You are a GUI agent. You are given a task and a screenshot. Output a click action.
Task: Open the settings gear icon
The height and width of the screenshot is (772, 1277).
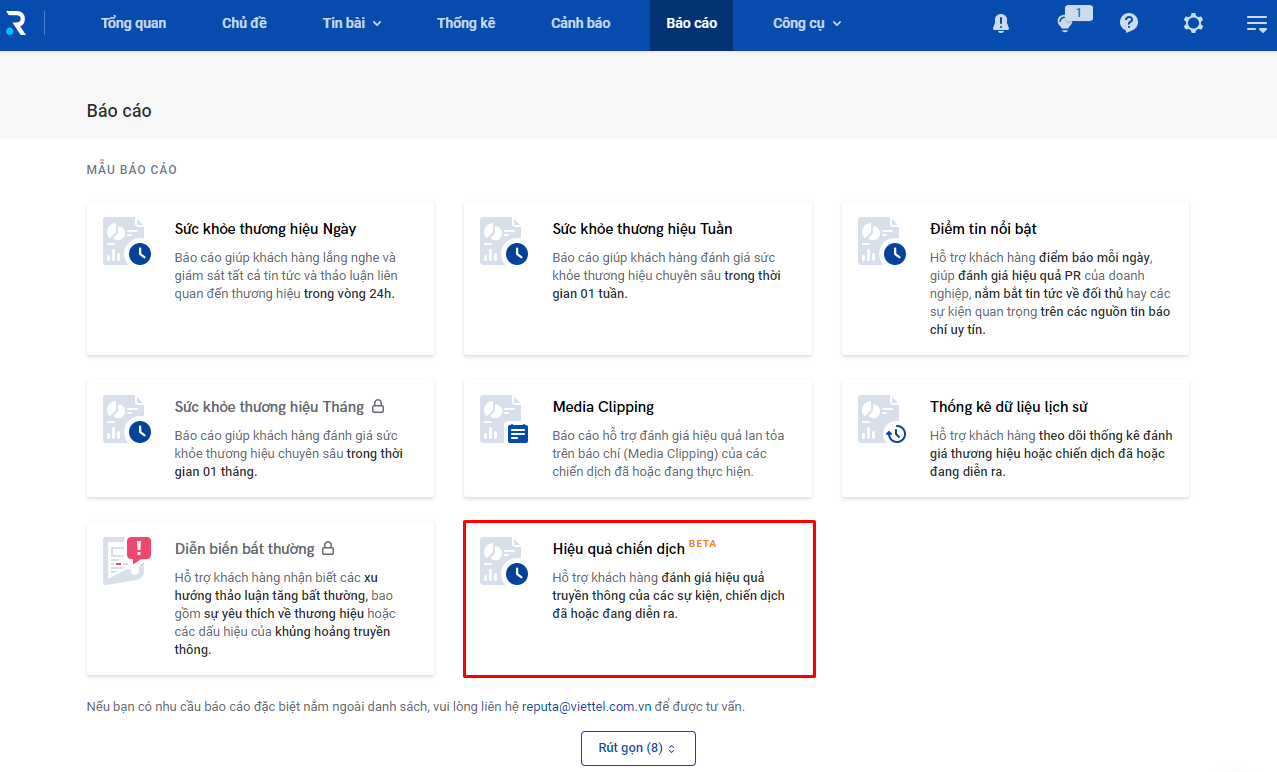pos(1193,23)
